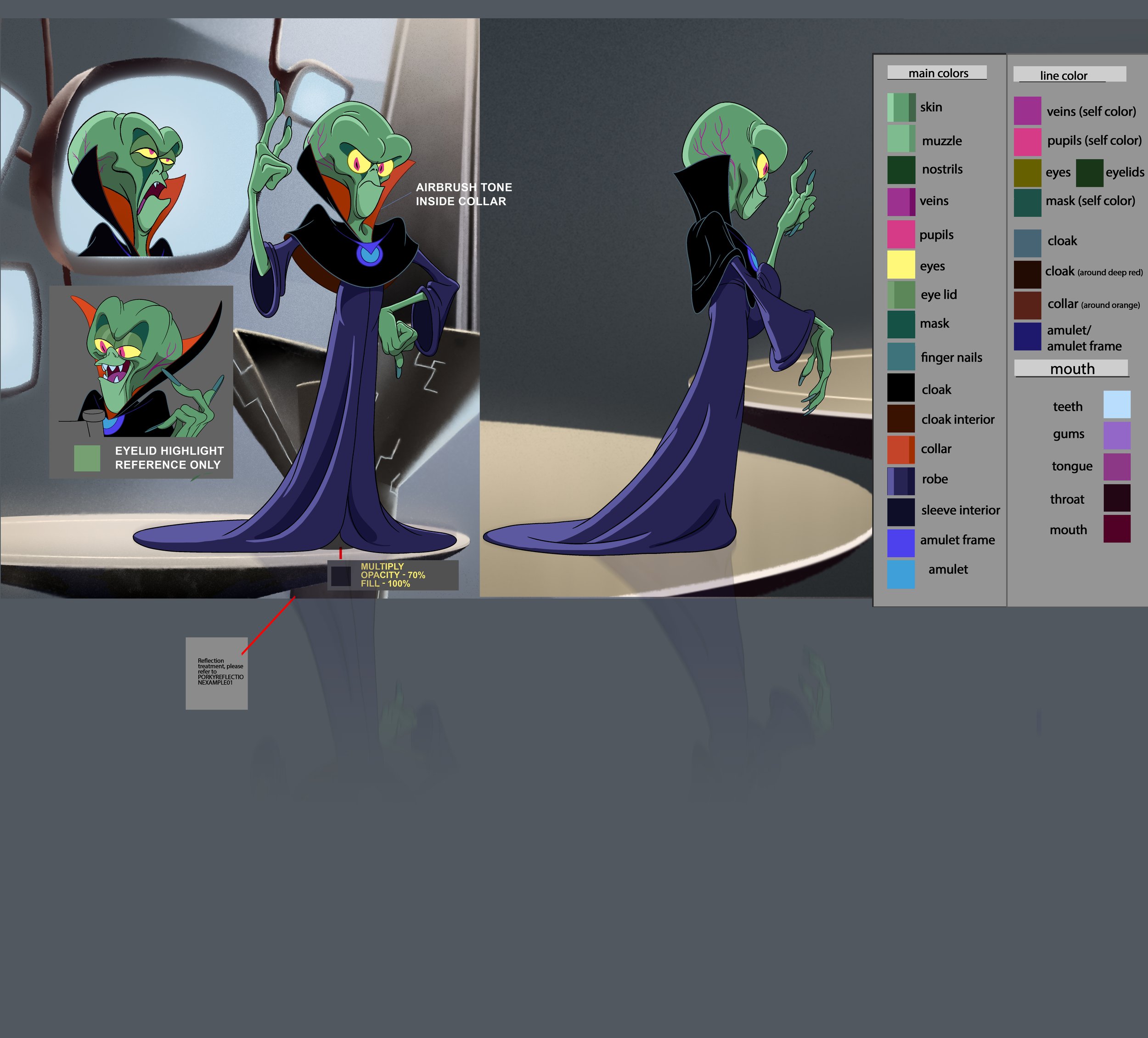Pick the eye lid green swatch
The height and width of the screenshot is (1038, 1148).
[x=901, y=294]
